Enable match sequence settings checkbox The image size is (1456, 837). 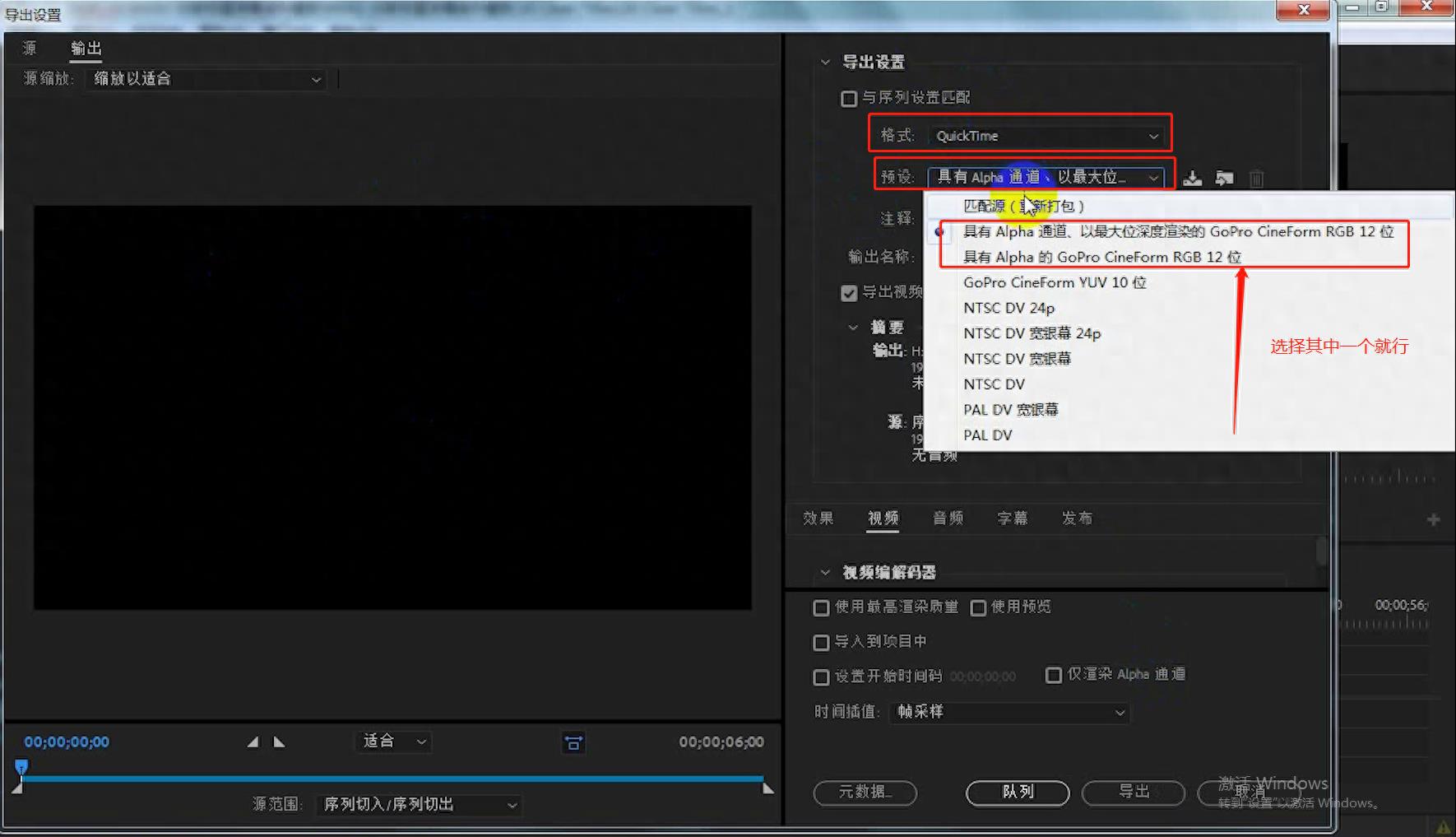(x=849, y=99)
